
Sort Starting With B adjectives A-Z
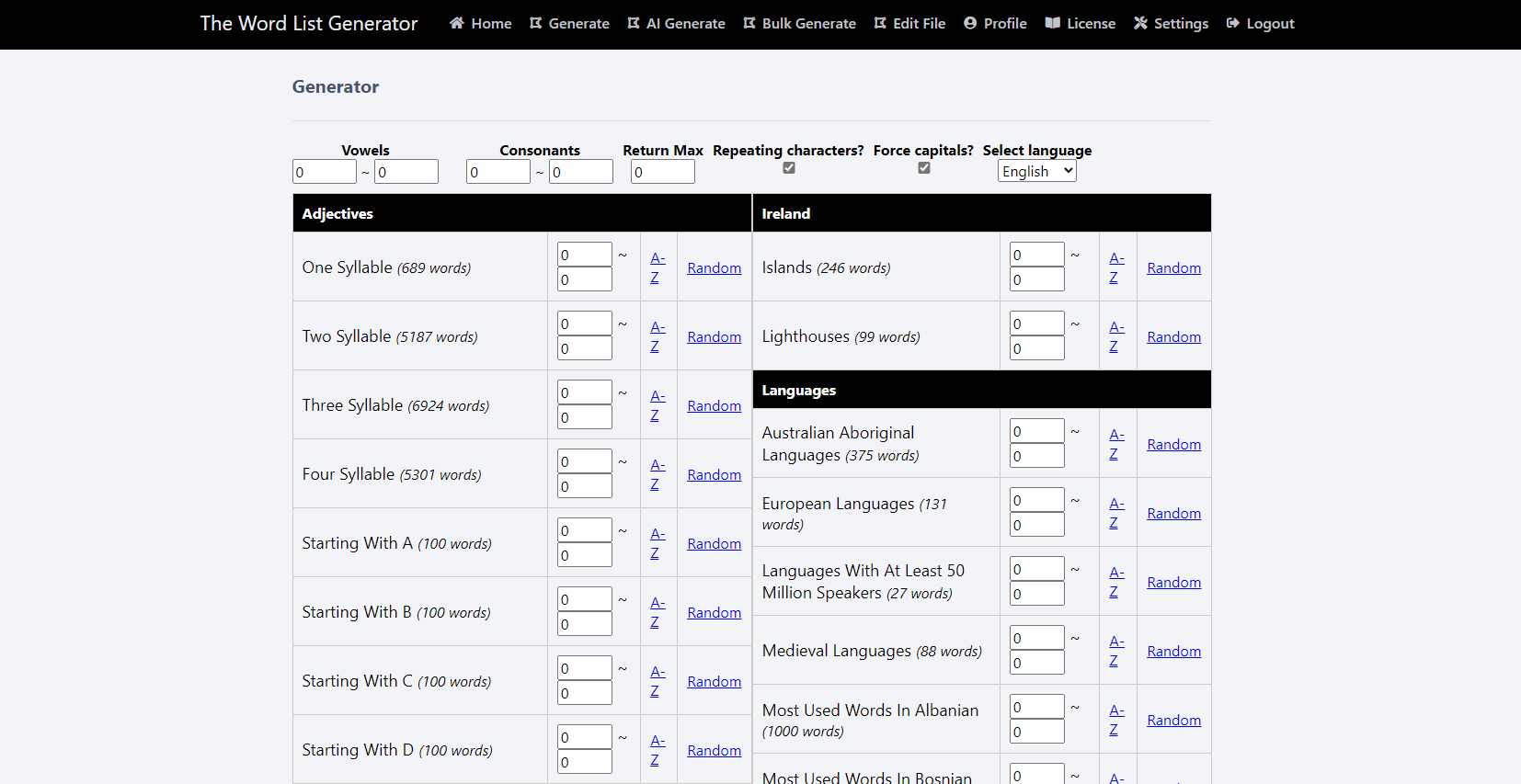[x=658, y=612]
